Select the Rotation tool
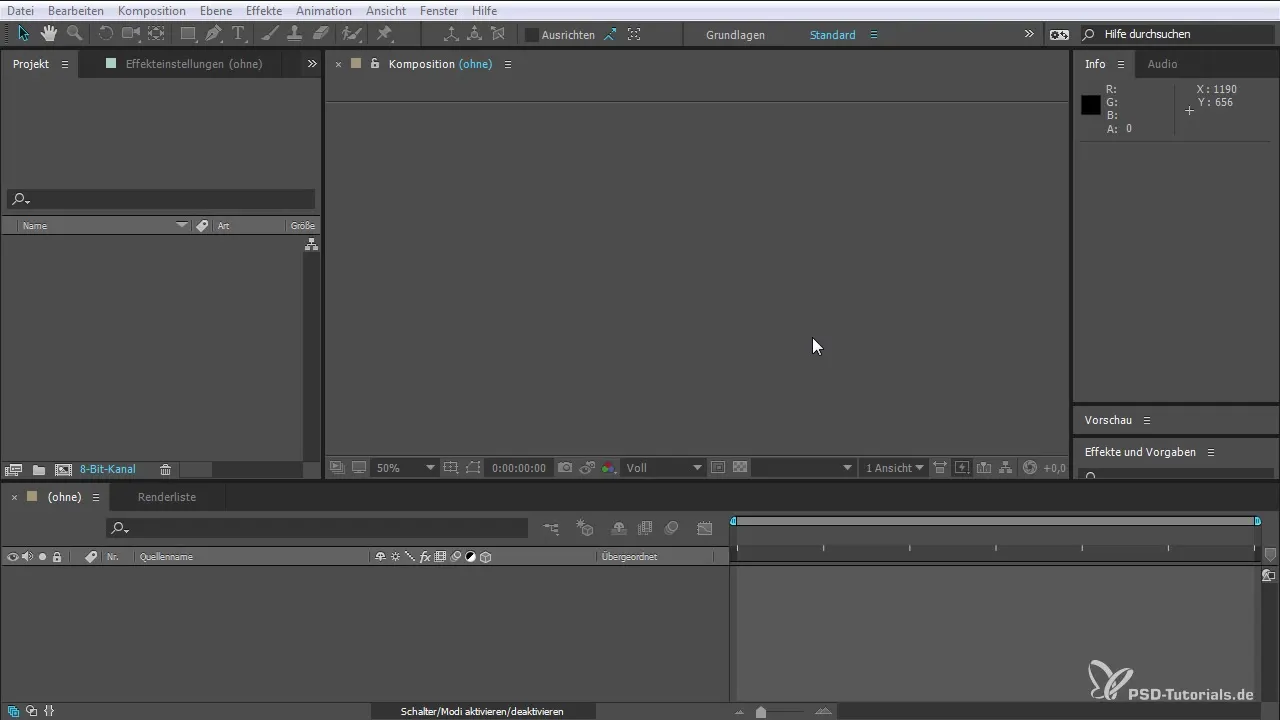Screen dimensions: 1280x720 (106, 34)
